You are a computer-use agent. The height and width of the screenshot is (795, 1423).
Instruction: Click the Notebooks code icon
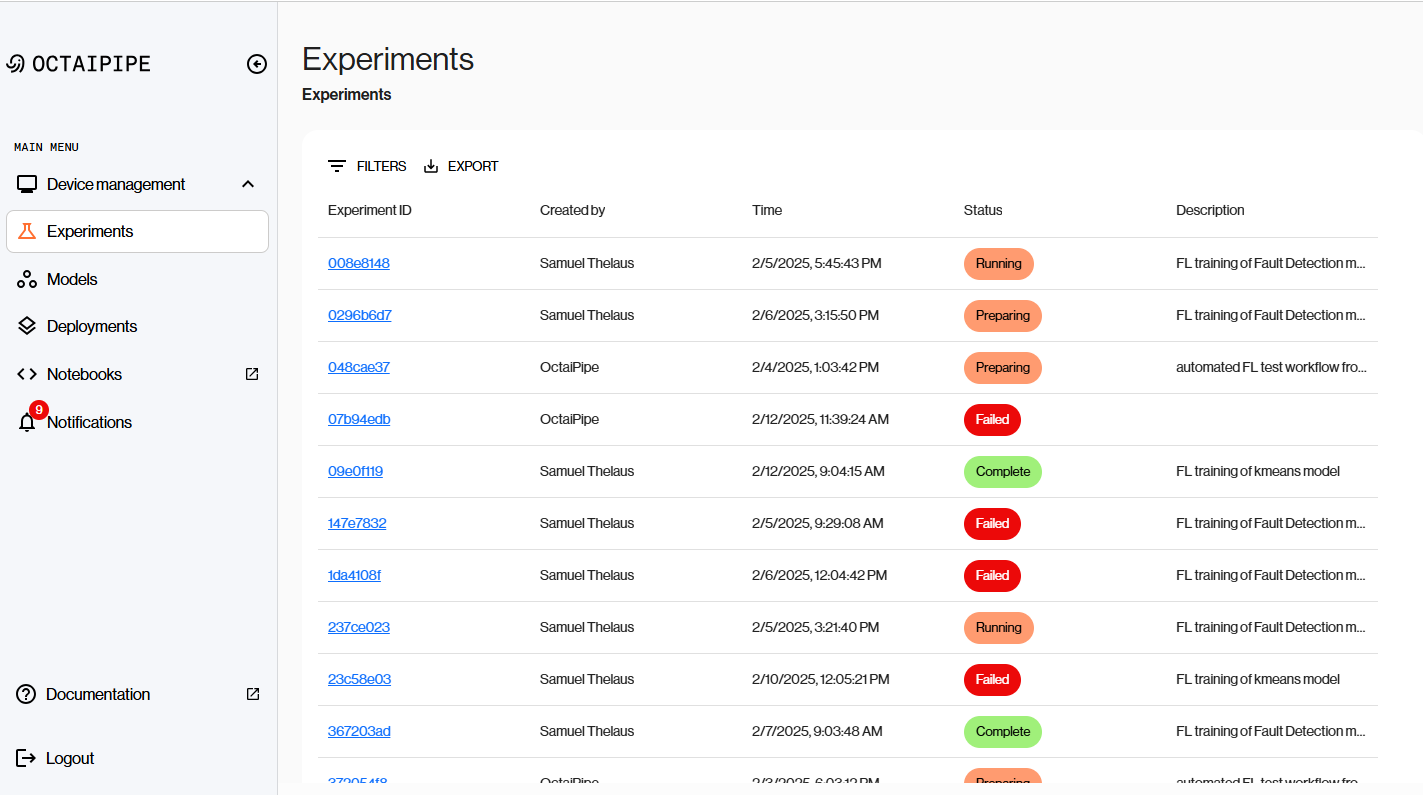pos(25,374)
